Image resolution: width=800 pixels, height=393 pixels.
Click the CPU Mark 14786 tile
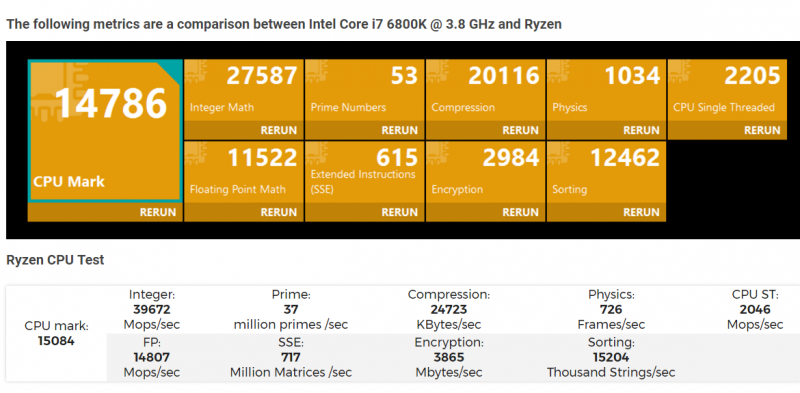pos(105,131)
